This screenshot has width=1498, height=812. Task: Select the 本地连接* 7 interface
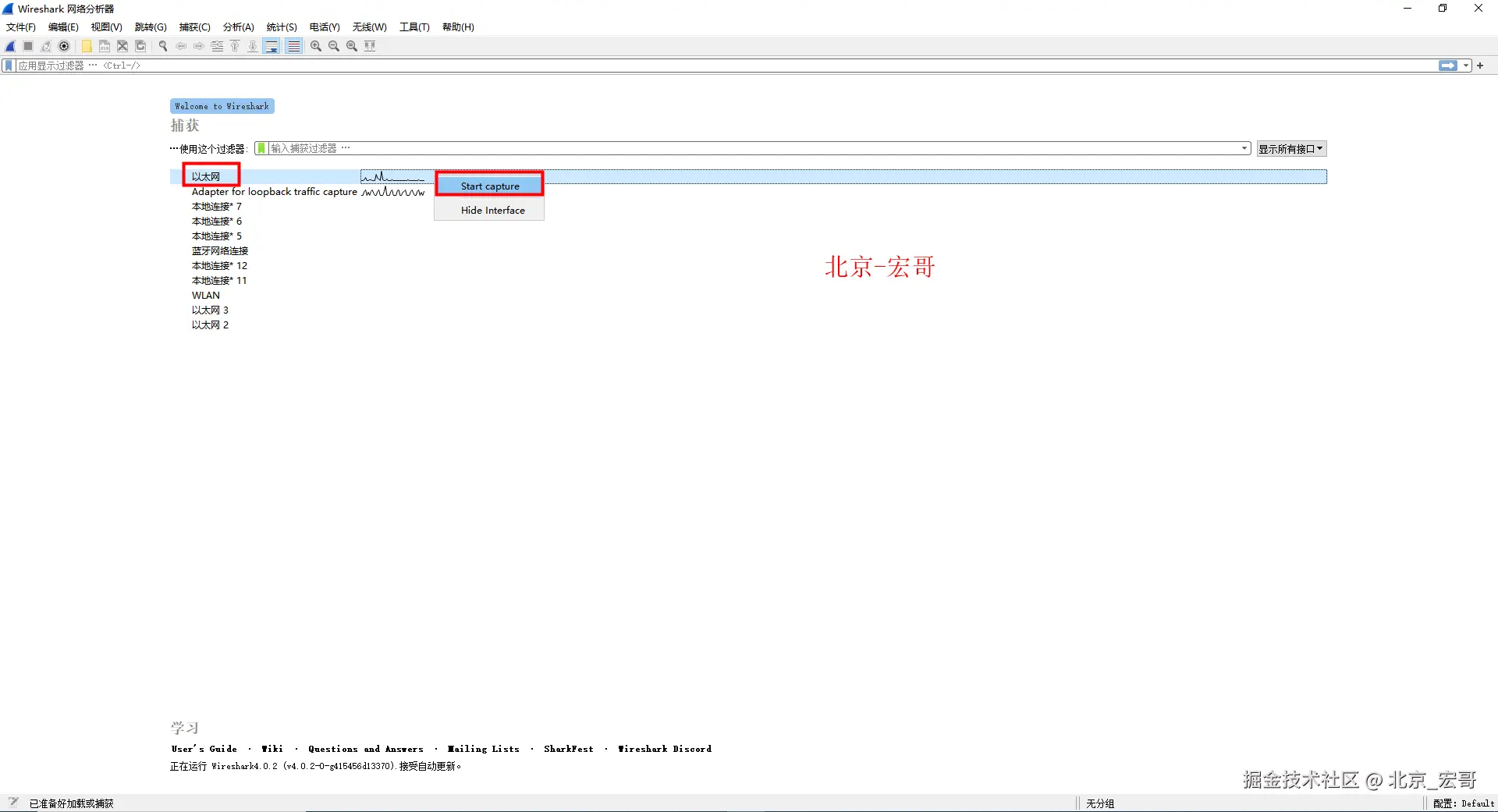217,207
